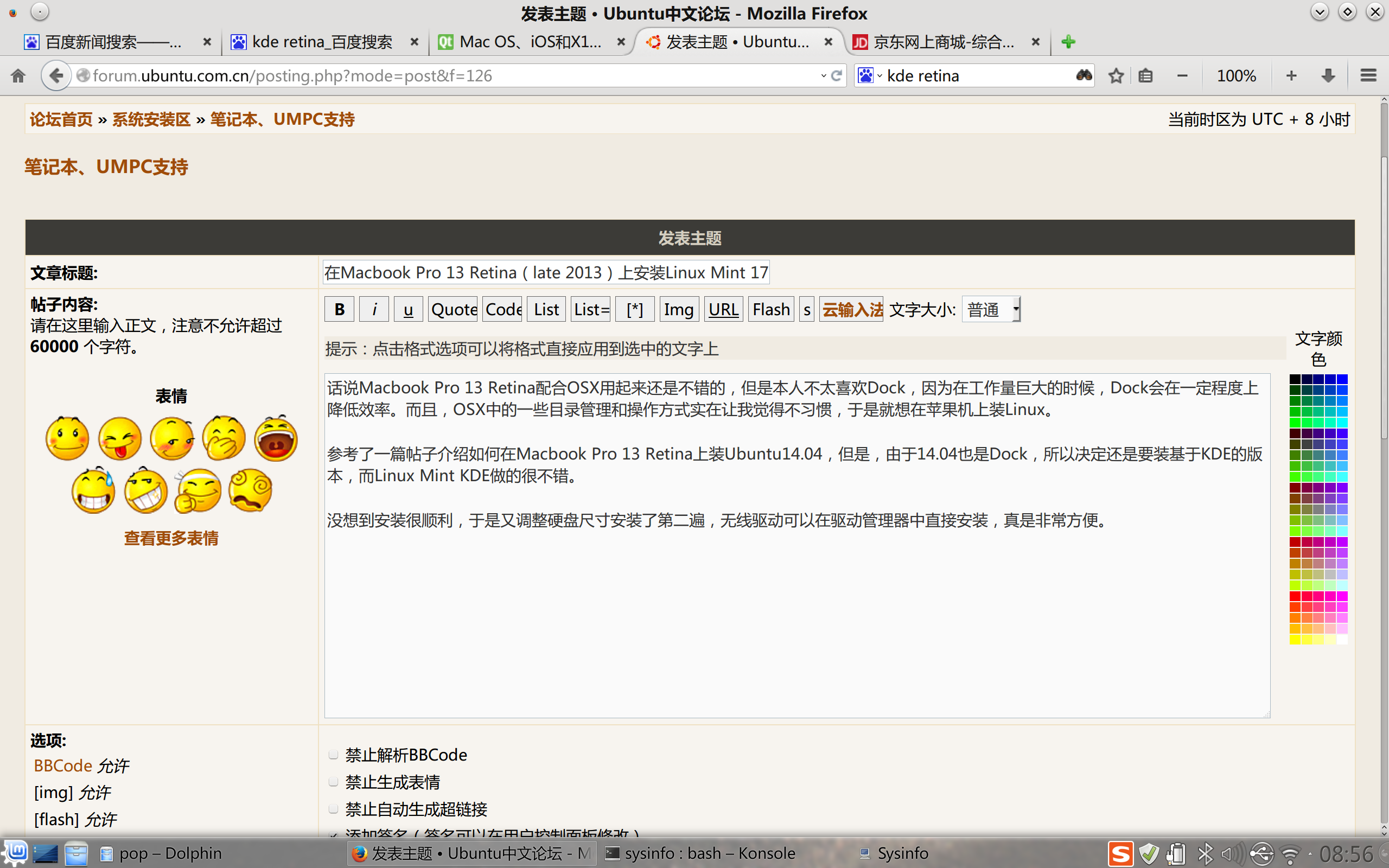Close the 京东网上商城 tab
The height and width of the screenshot is (868, 1389).
coord(1035,41)
